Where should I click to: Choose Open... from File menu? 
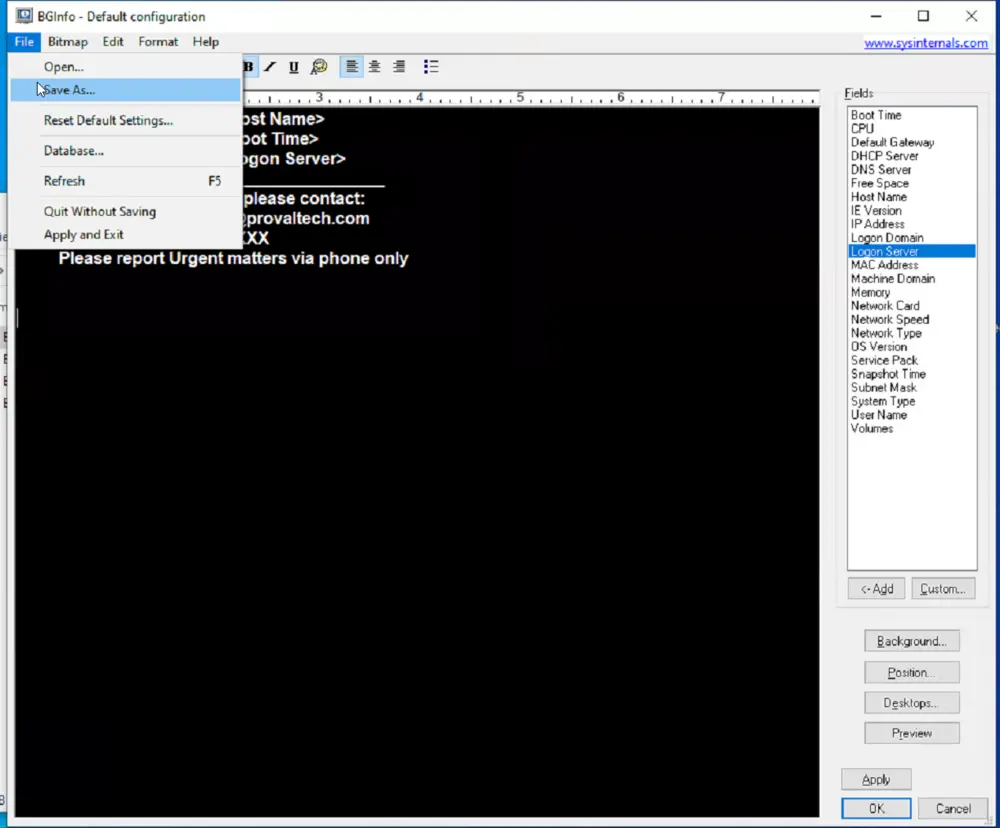(x=126, y=66)
